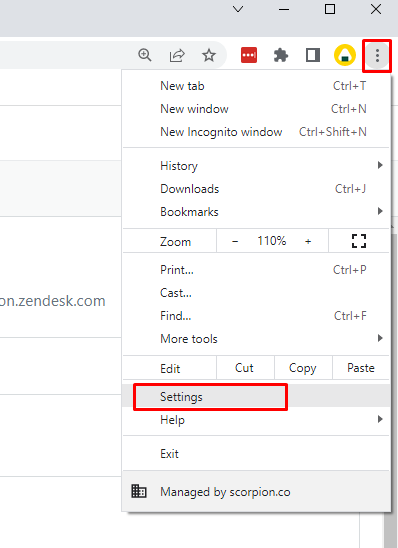Screen dimensions: 398x548
Task: Toggle the side panel icon
Action: (x=313, y=55)
